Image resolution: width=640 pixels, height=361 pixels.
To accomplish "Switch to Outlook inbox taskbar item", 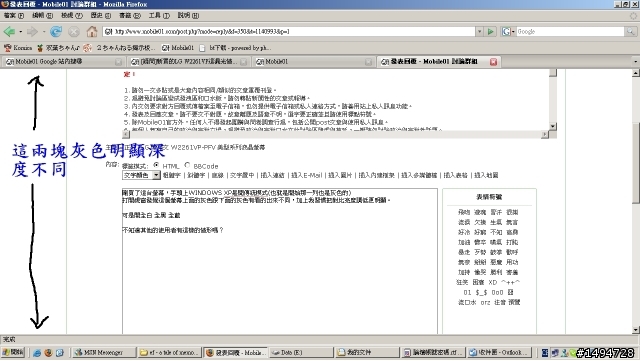I will pyautogui.click(x=498, y=352).
